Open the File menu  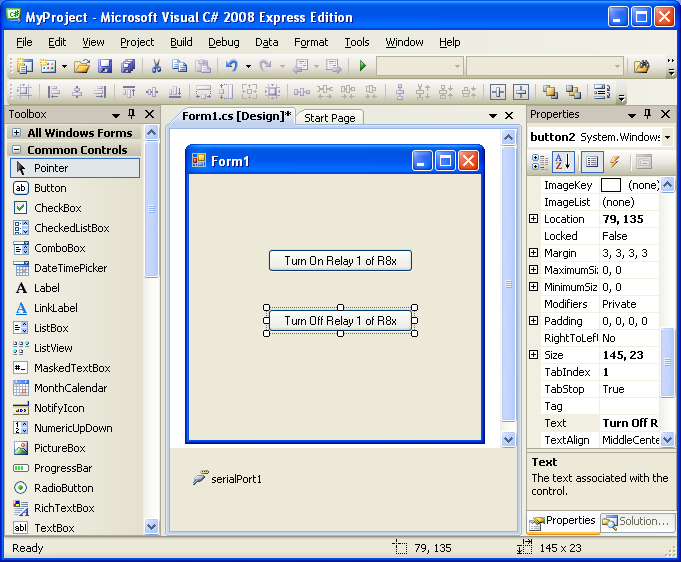coord(24,42)
